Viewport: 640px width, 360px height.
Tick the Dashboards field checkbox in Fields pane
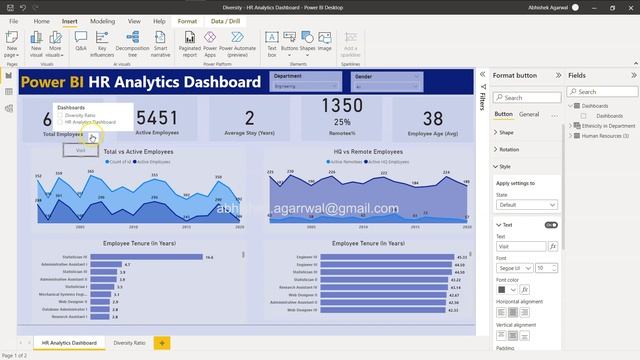[x=584, y=116]
